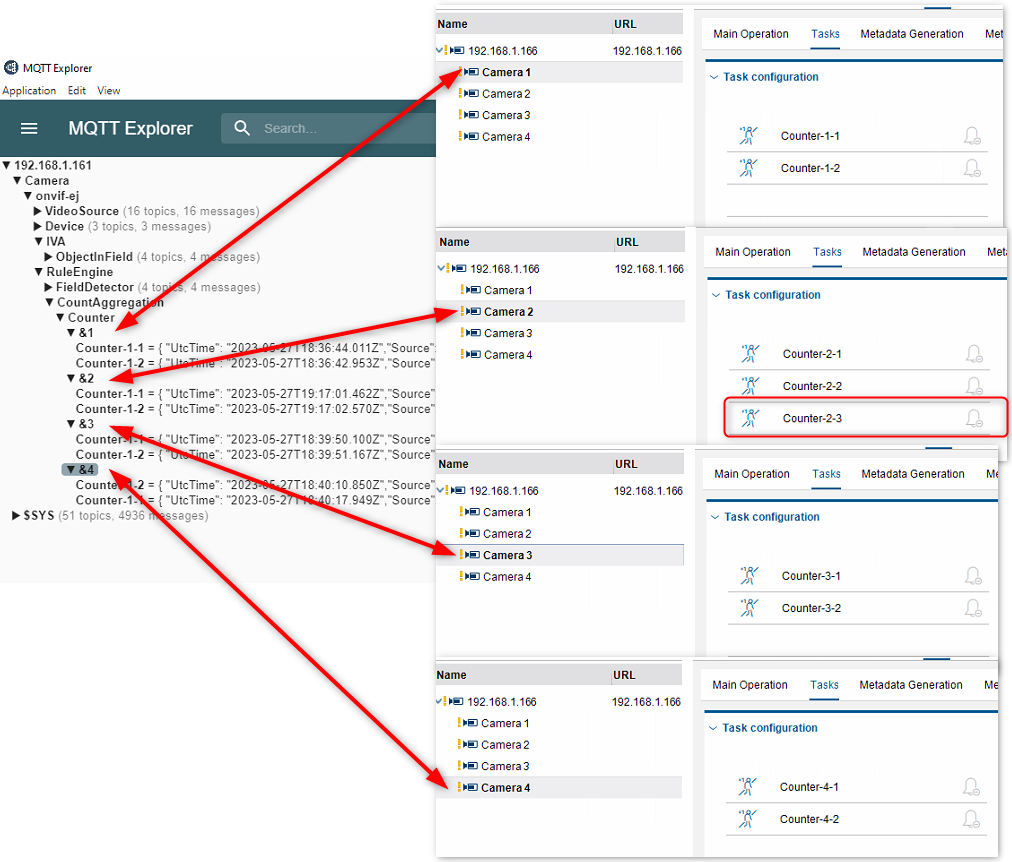The width and height of the screenshot is (1012, 862).
Task: Expand the VideoSource topic node
Action: tap(38, 211)
